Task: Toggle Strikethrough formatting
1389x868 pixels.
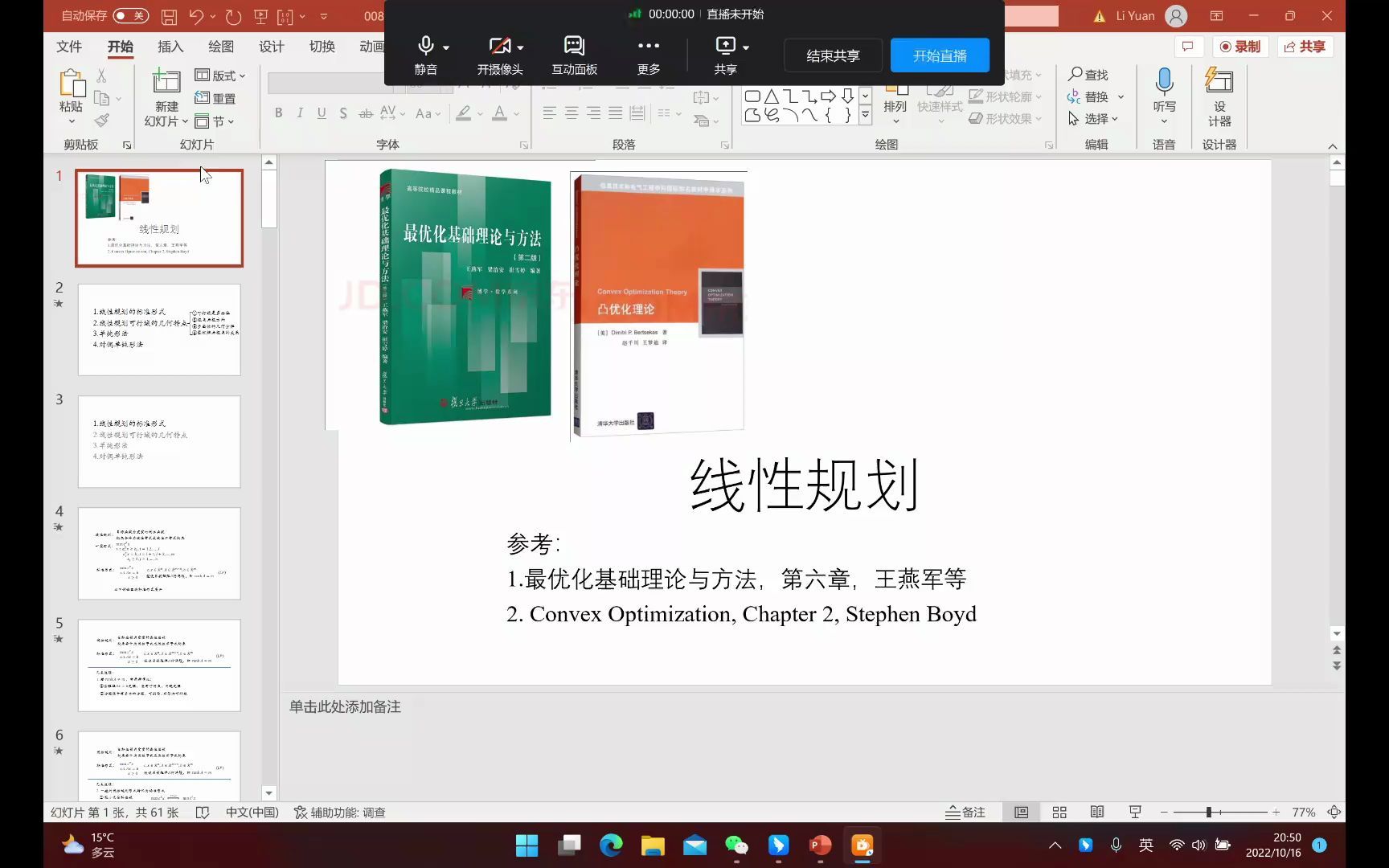Action: click(x=366, y=113)
